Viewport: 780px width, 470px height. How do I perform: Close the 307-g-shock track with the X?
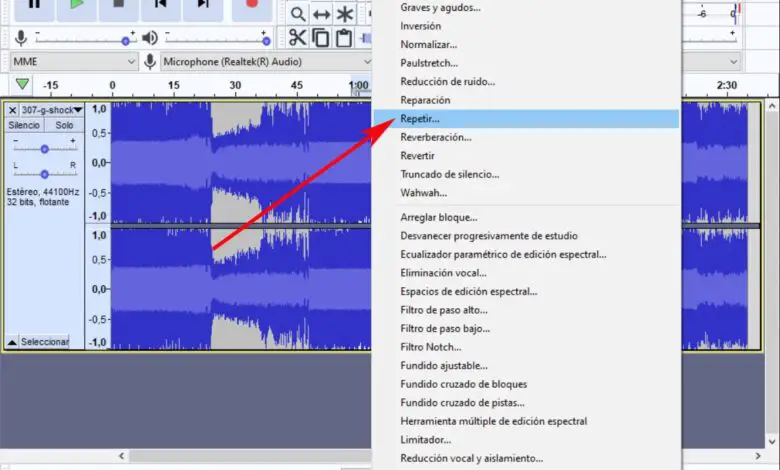click(12, 110)
